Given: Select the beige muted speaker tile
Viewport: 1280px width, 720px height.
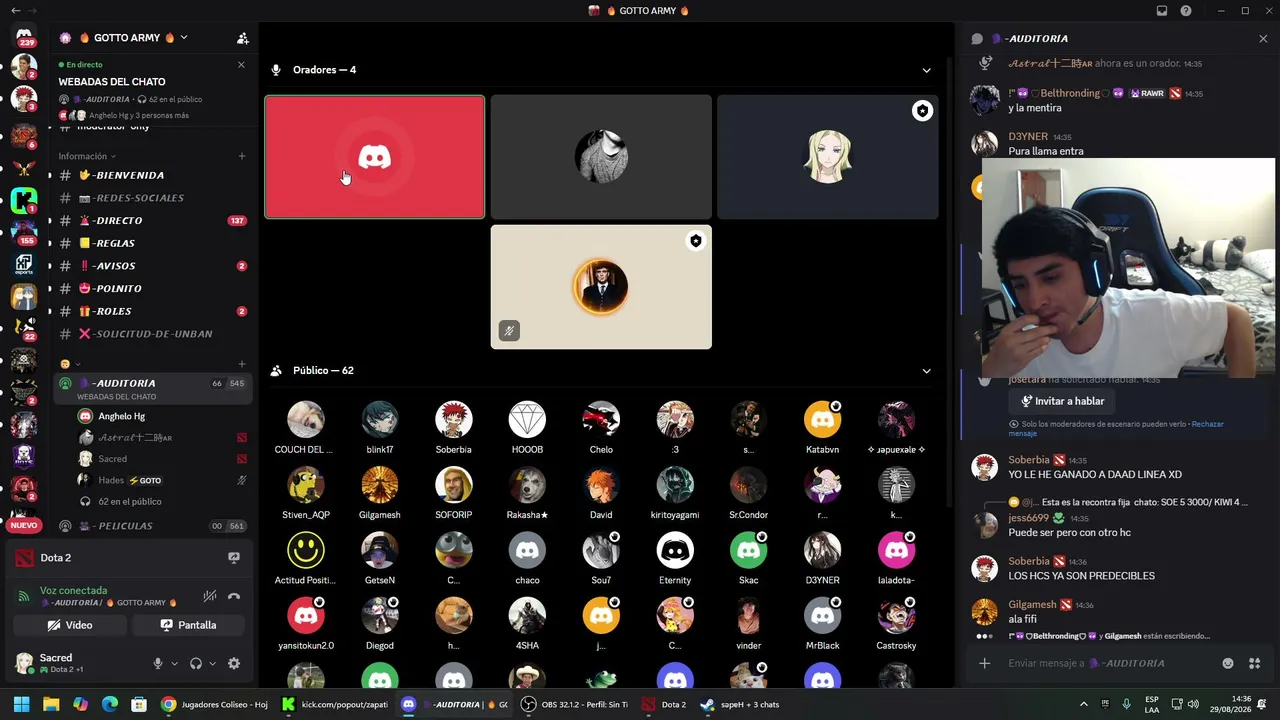Looking at the screenshot, I should point(601,287).
